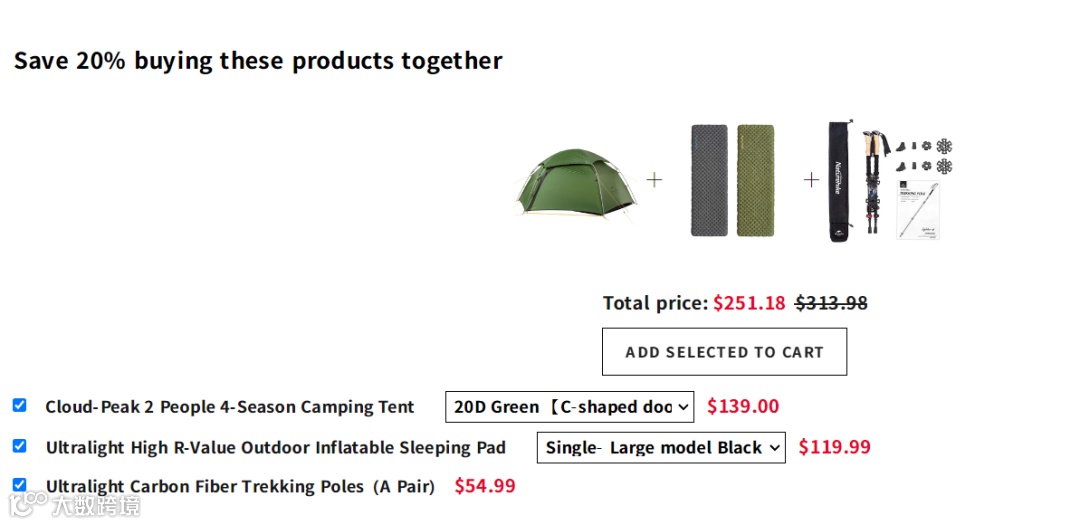Uncheck the Inflatable Sleeping Pad checkbox
The height and width of the screenshot is (525, 1080).
19,446
